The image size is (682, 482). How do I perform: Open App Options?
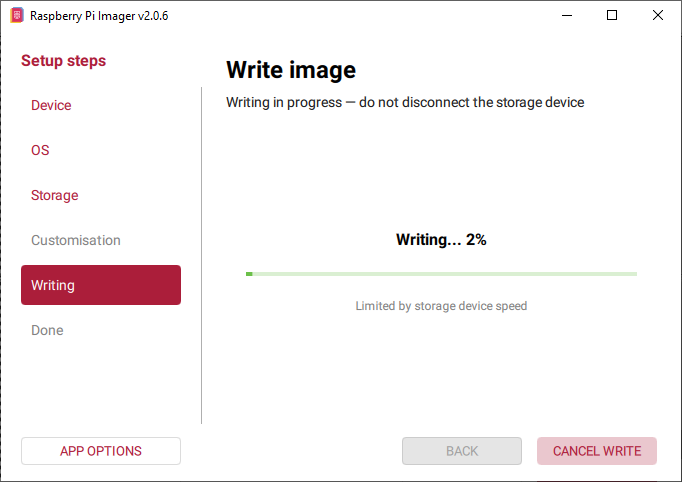click(101, 451)
